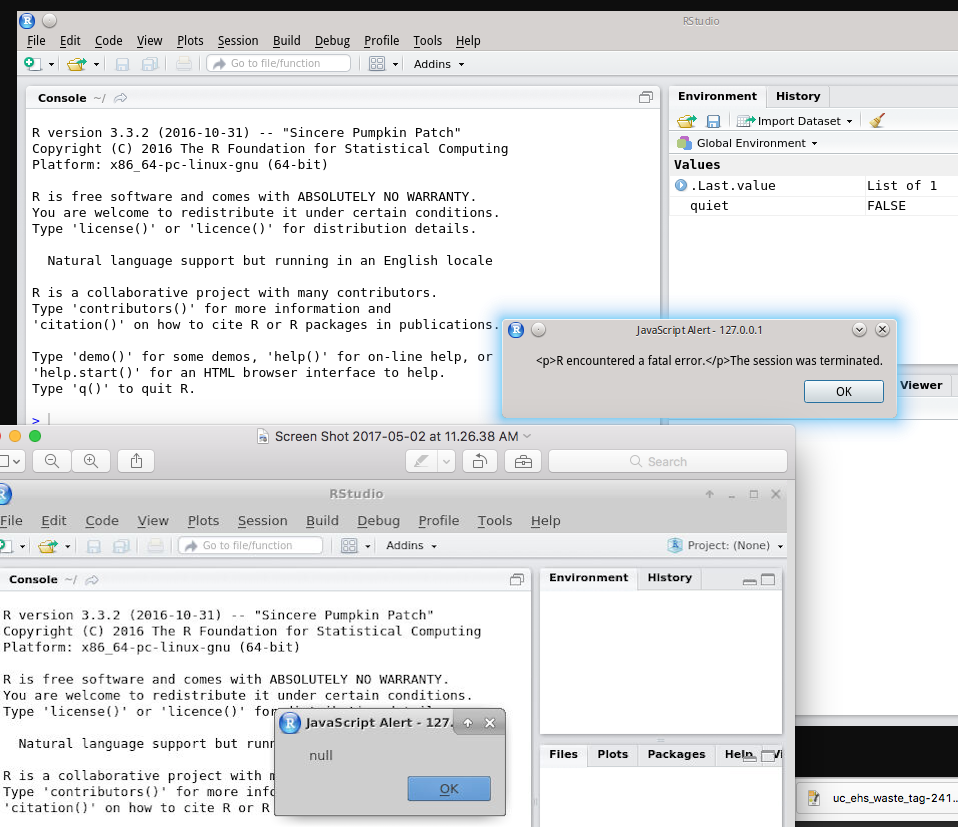Click the chevron beside the Preview document title
Image resolution: width=958 pixels, height=827 pixels.
(527, 436)
